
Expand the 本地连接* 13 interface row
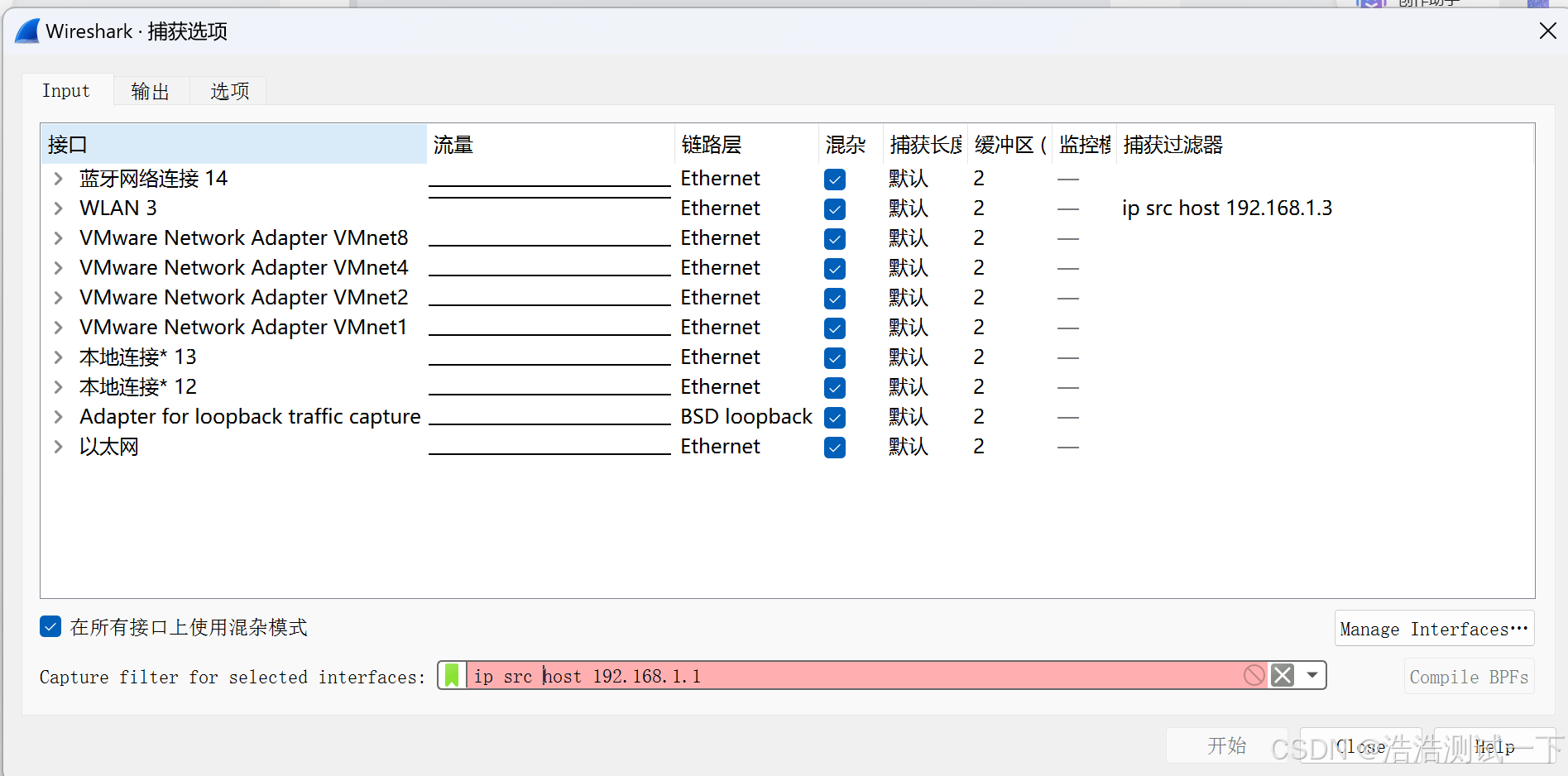pyautogui.click(x=58, y=357)
